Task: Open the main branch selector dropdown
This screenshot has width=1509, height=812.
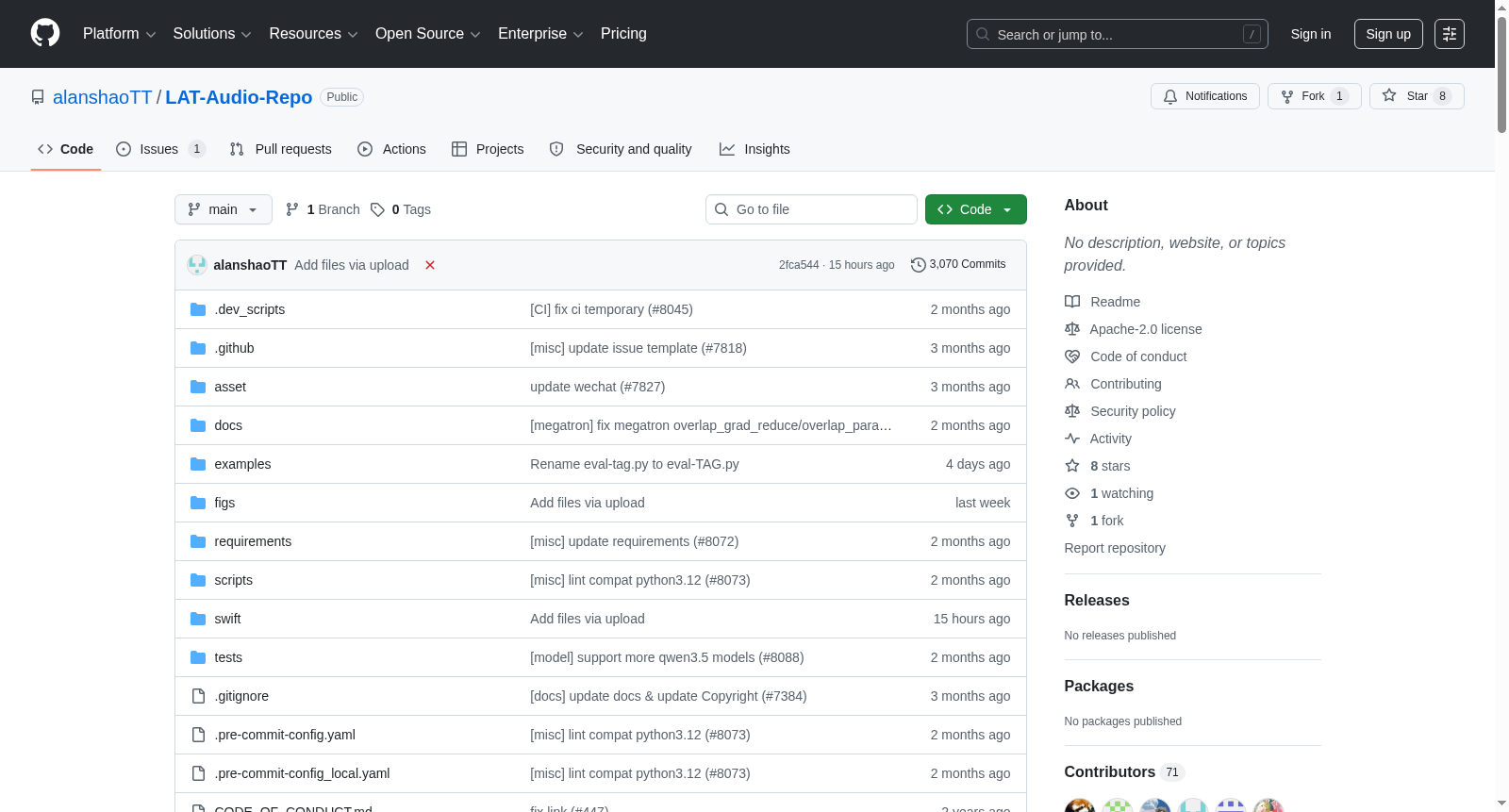Action: tap(224, 209)
